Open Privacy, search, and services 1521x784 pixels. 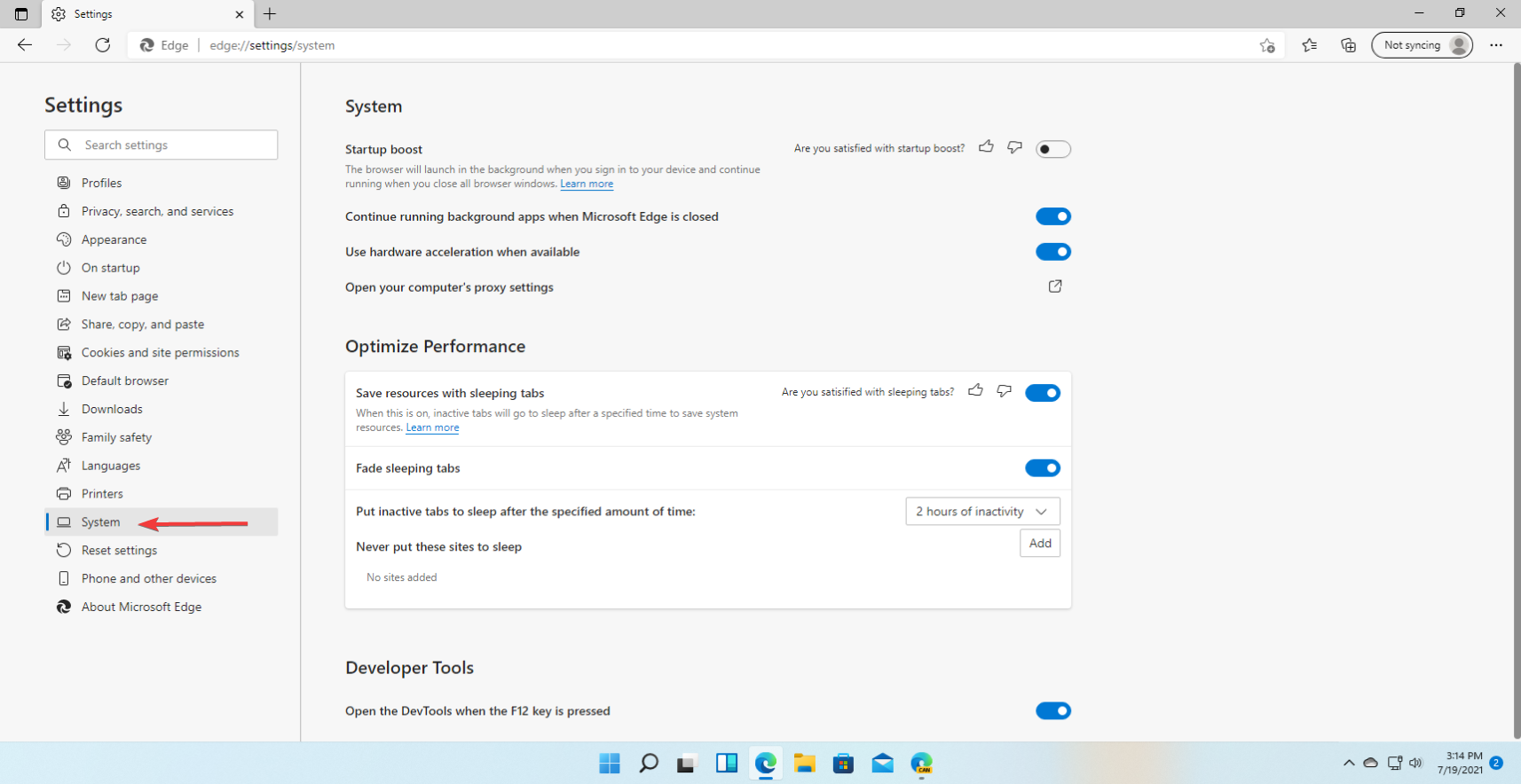coord(162,211)
